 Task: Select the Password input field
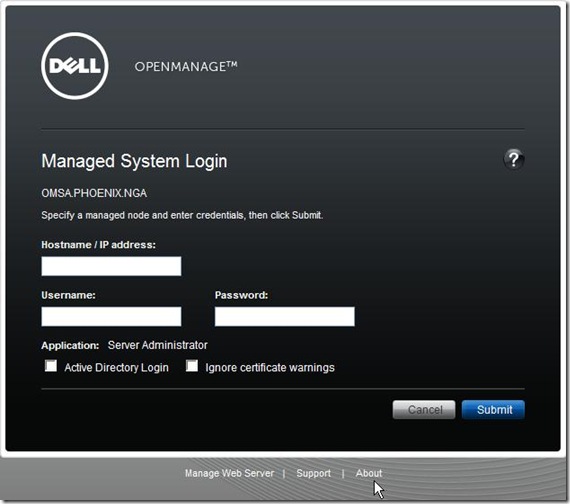[285, 316]
